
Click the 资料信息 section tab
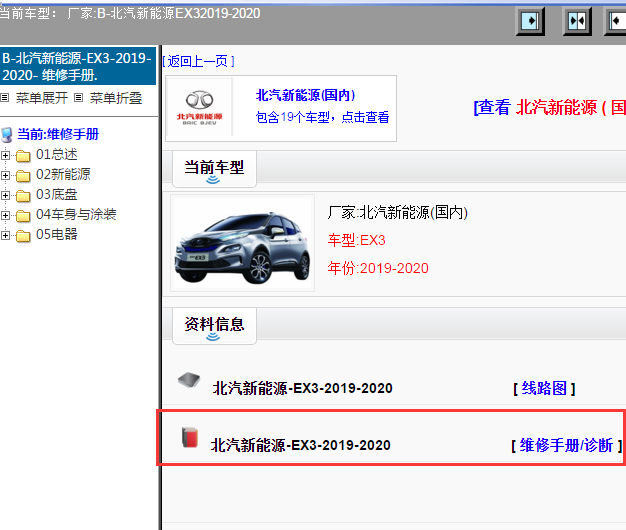coord(214,326)
